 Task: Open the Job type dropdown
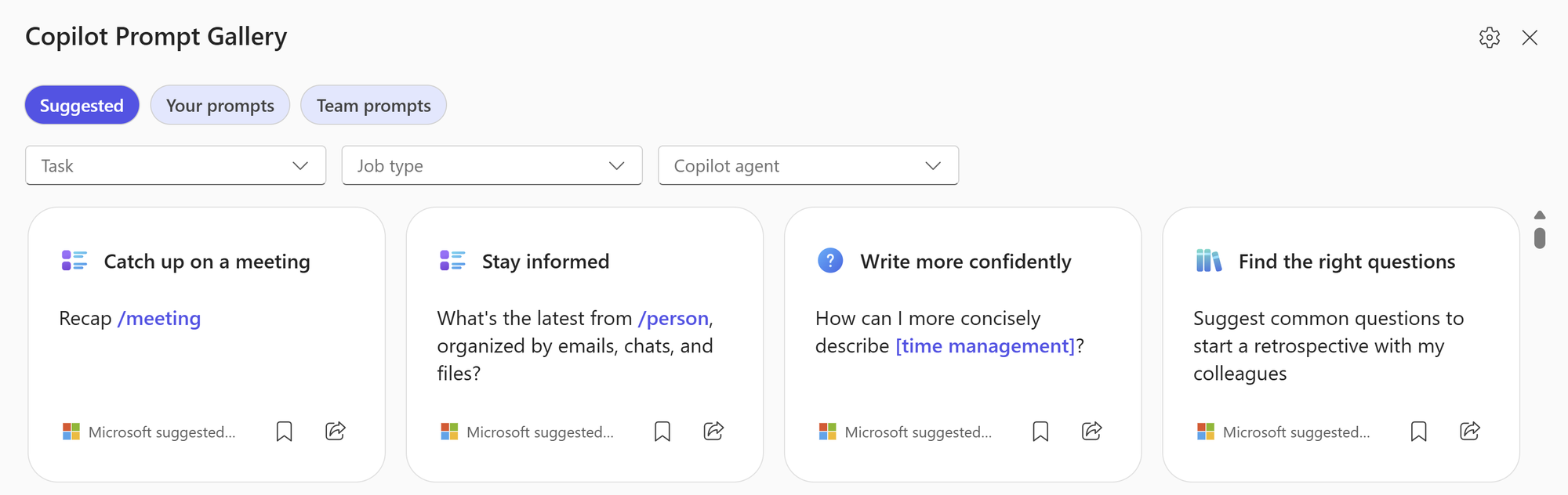(x=492, y=166)
